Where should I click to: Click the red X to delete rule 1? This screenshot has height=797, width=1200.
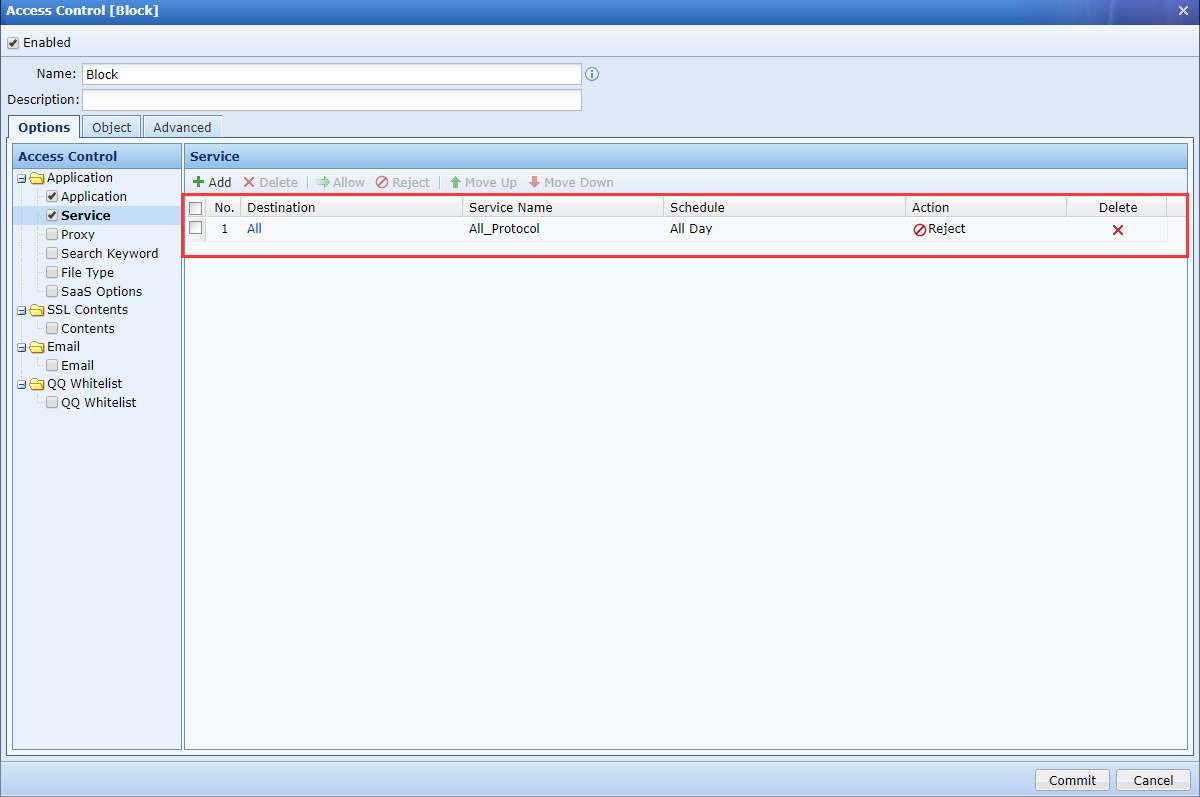click(1117, 229)
